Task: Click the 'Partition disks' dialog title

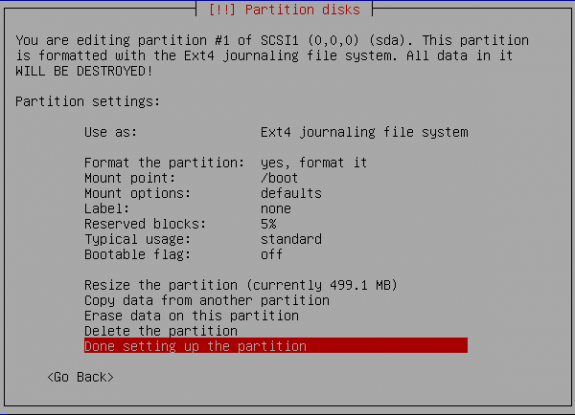Action: (284, 10)
